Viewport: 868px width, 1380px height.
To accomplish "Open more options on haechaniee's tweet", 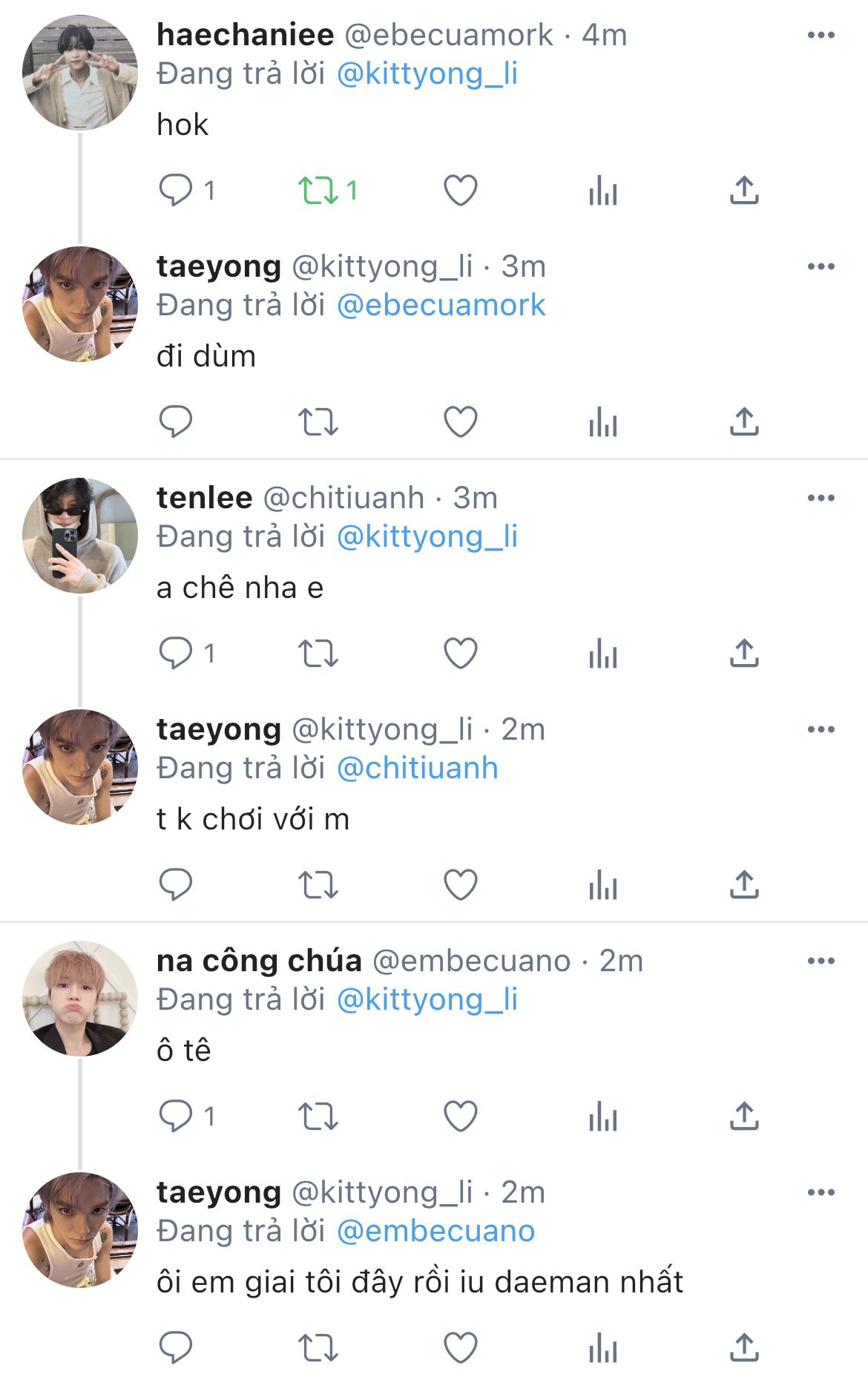I will click(x=821, y=35).
